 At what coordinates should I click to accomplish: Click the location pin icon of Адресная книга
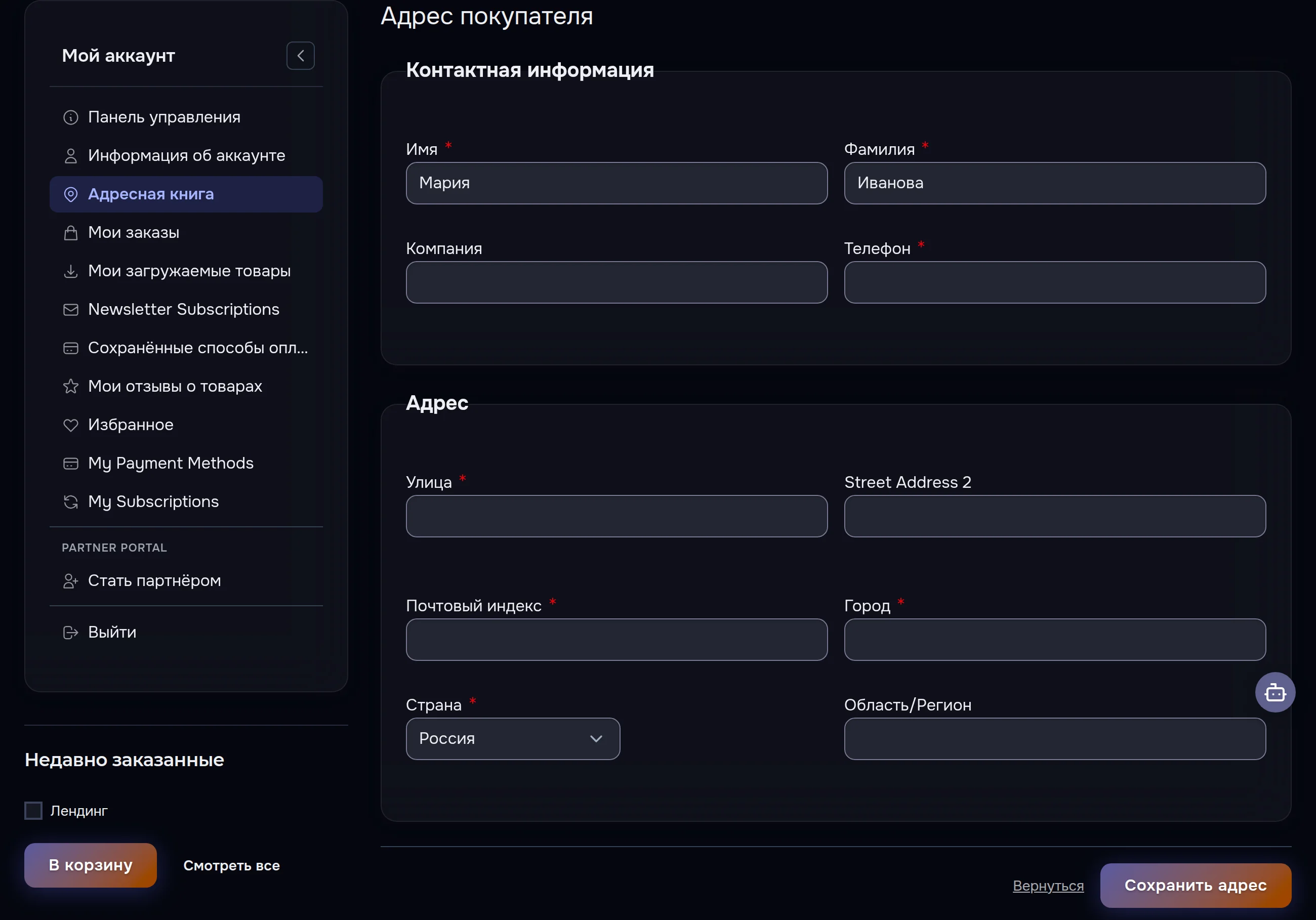point(70,194)
